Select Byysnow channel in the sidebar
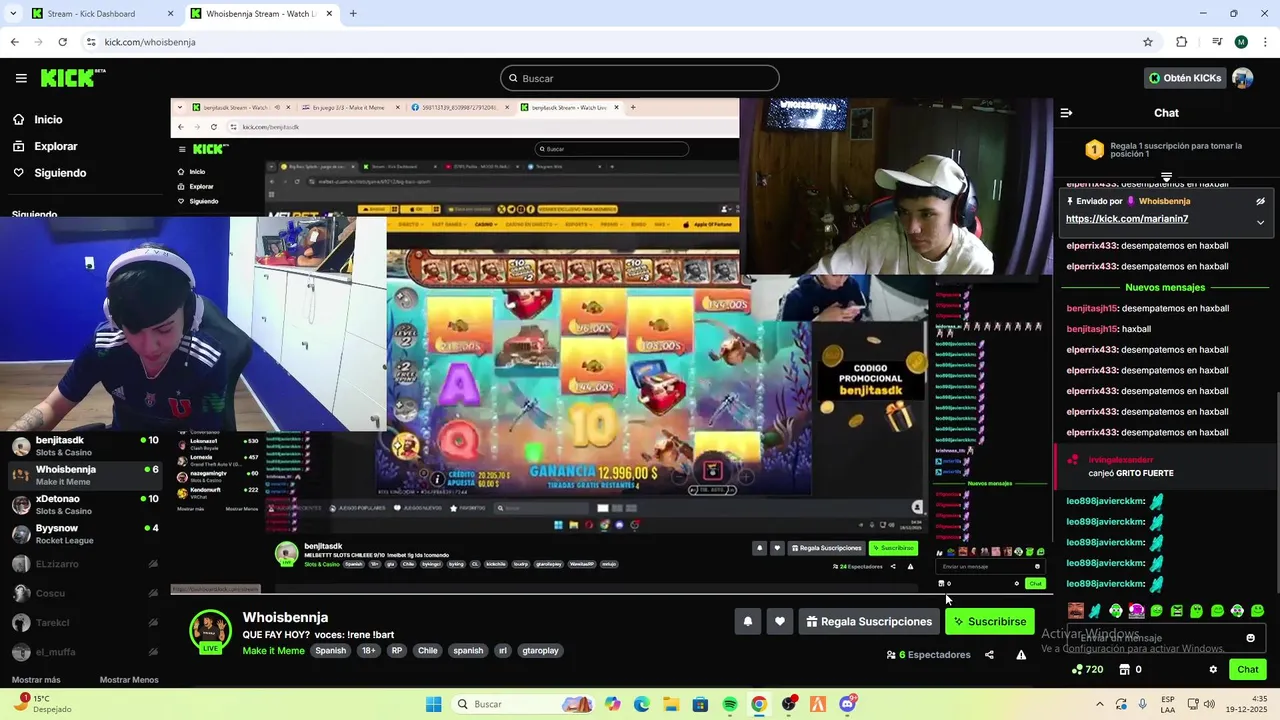 pos(85,534)
